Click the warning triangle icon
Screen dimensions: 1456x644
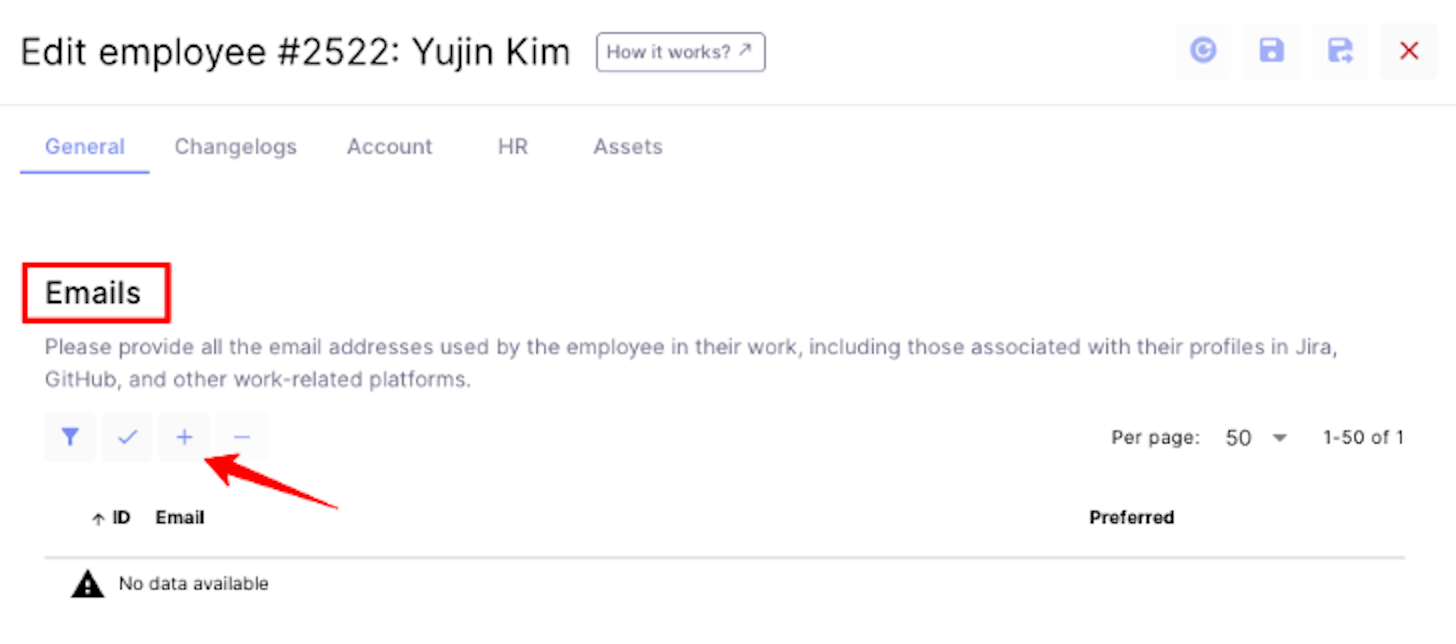88,583
